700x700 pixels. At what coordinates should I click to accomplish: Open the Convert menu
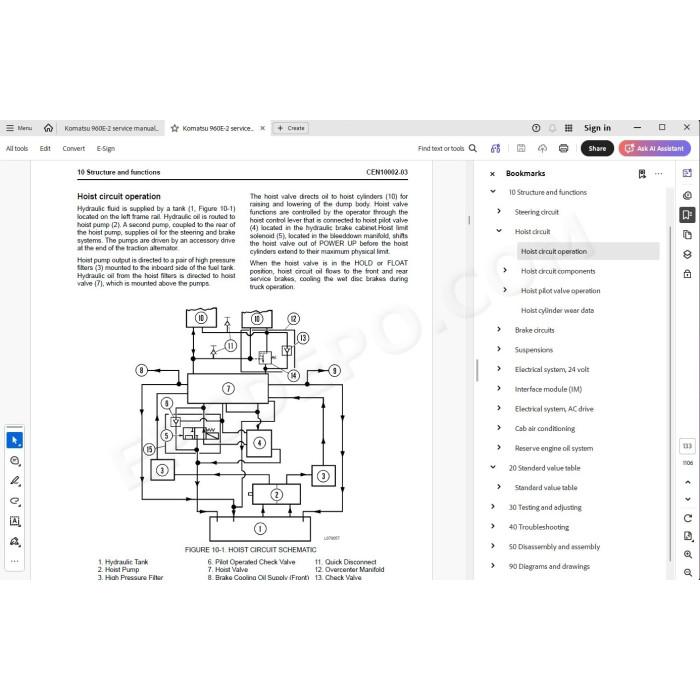(x=74, y=149)
